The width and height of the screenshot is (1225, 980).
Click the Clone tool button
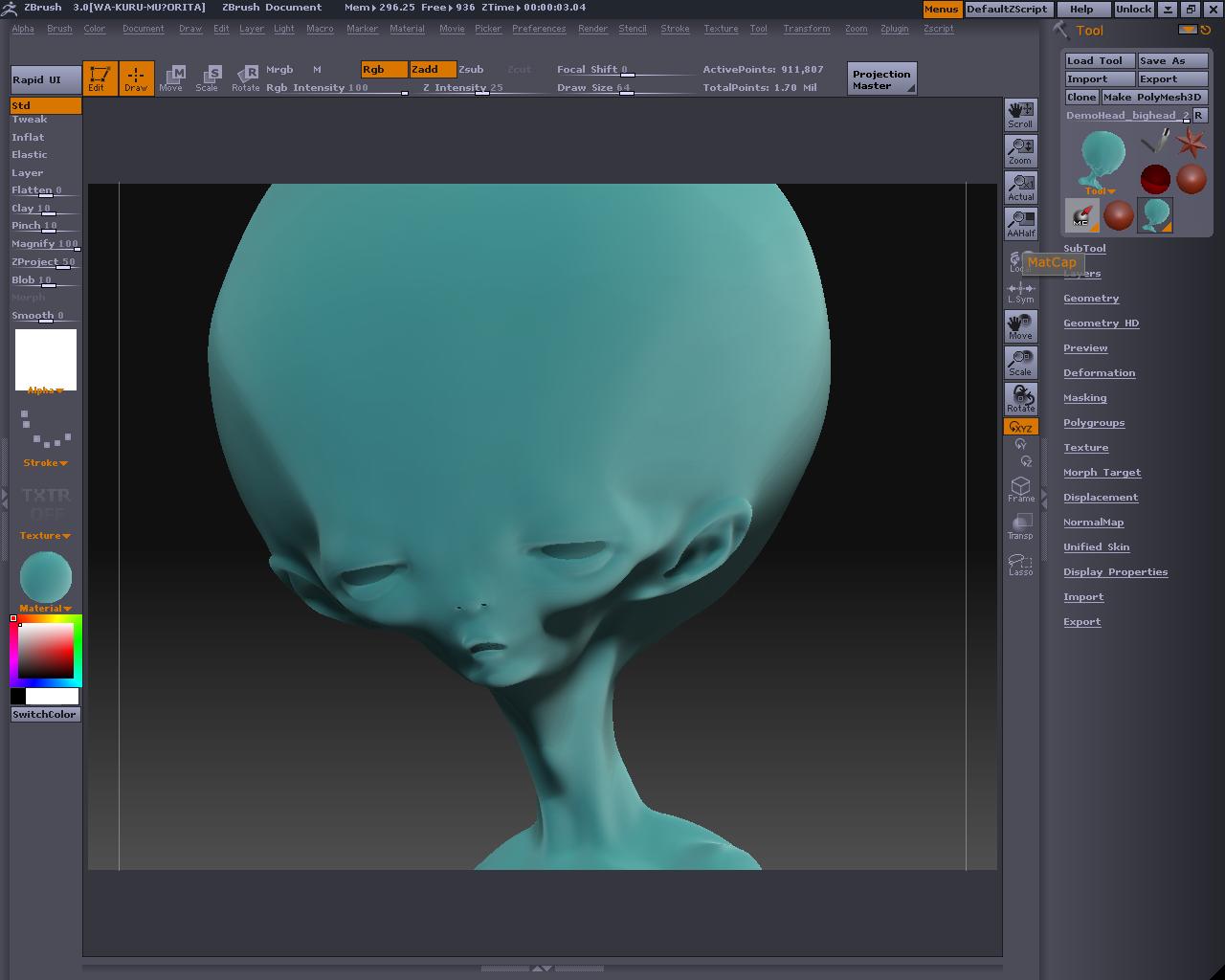pos(1081,97)
